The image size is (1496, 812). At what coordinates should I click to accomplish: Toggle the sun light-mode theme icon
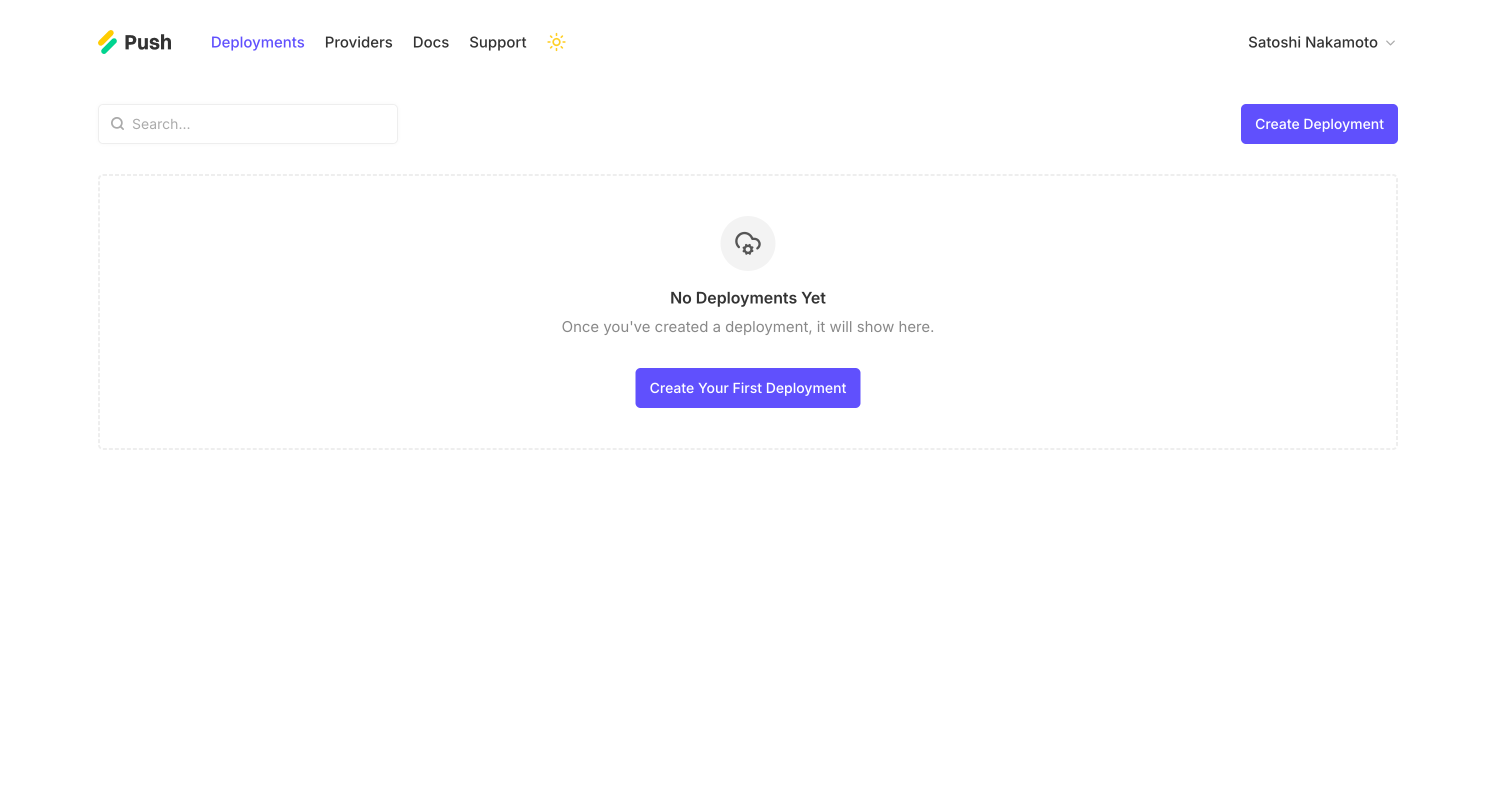[556, 42]
